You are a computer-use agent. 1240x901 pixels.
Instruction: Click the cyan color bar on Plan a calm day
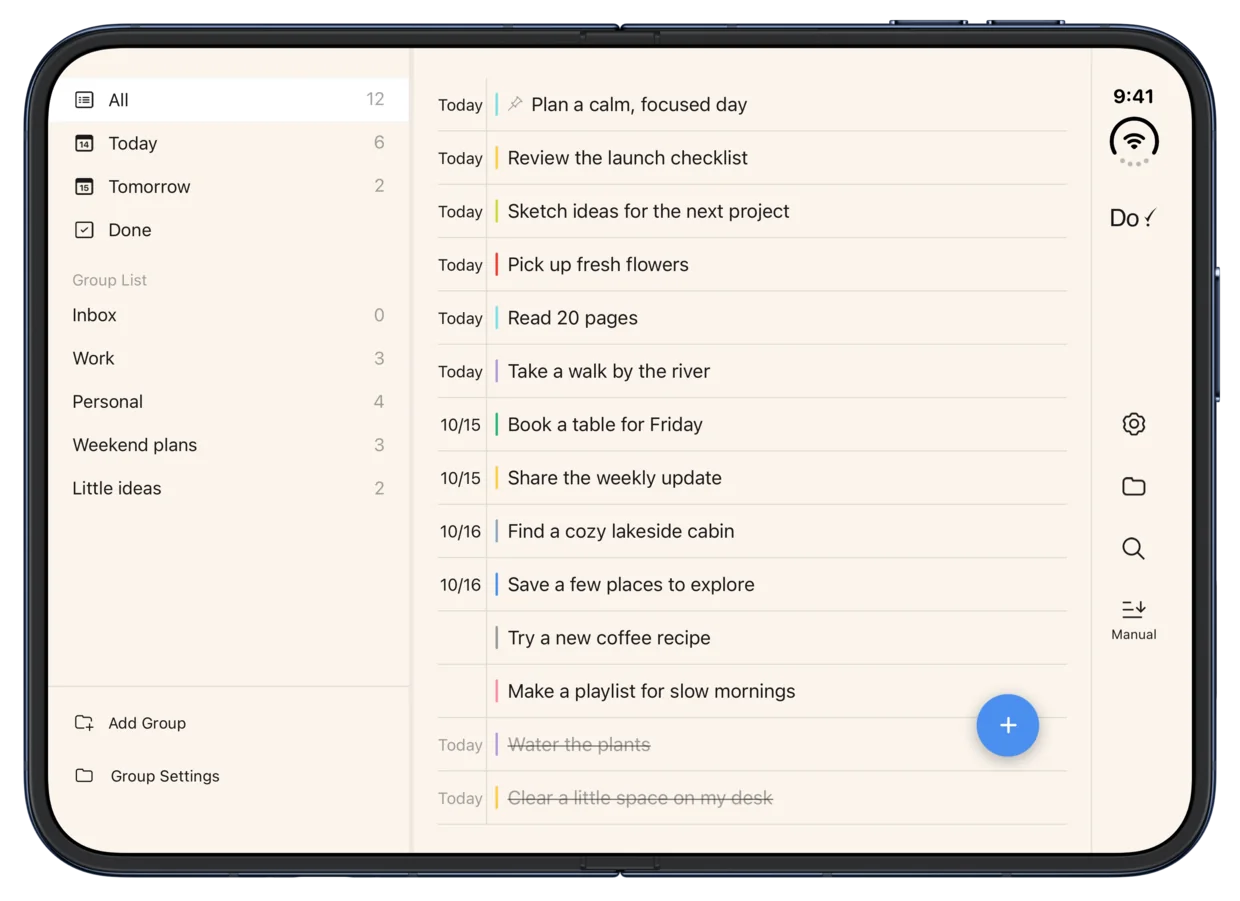click(497, 104)
